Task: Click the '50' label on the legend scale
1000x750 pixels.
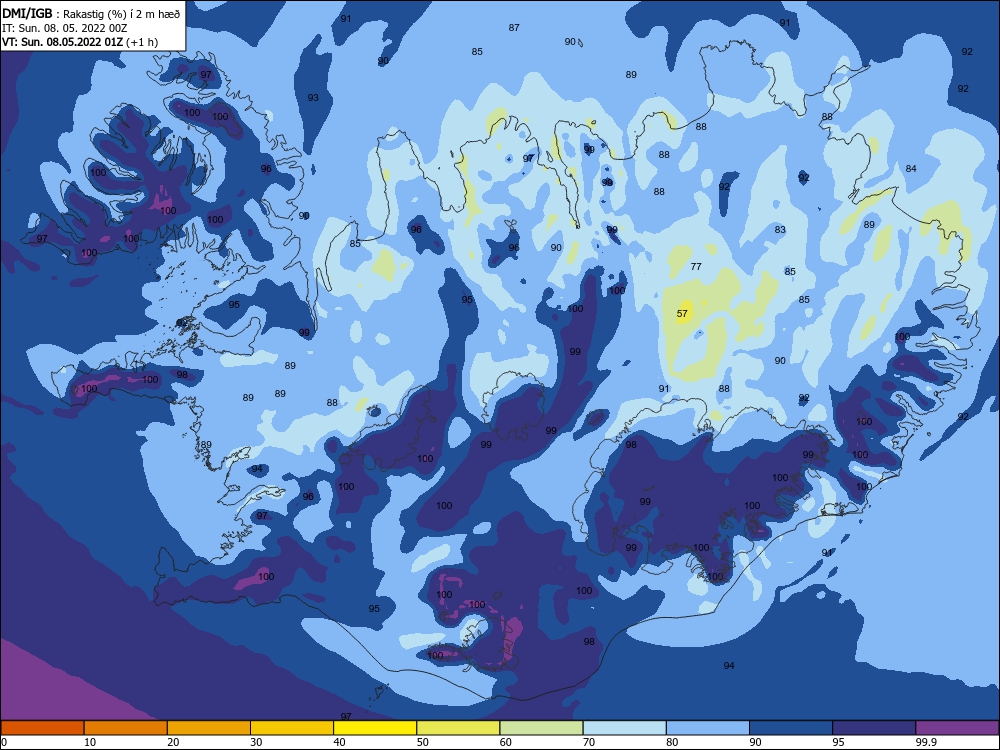Action: point(422,742)
